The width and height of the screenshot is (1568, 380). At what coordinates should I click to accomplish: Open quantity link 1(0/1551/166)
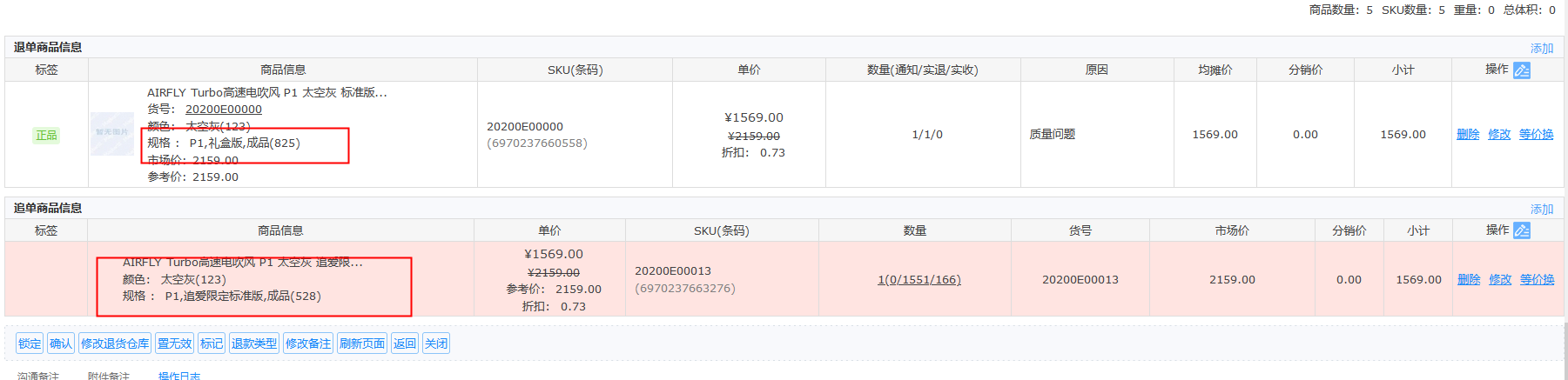(919, 279)
